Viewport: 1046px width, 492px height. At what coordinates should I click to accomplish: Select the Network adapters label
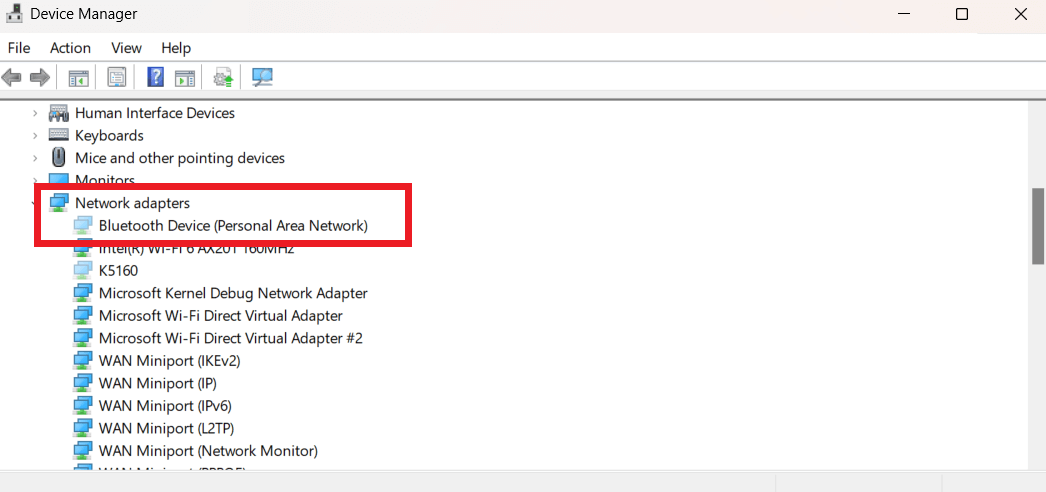click(132, 203)
